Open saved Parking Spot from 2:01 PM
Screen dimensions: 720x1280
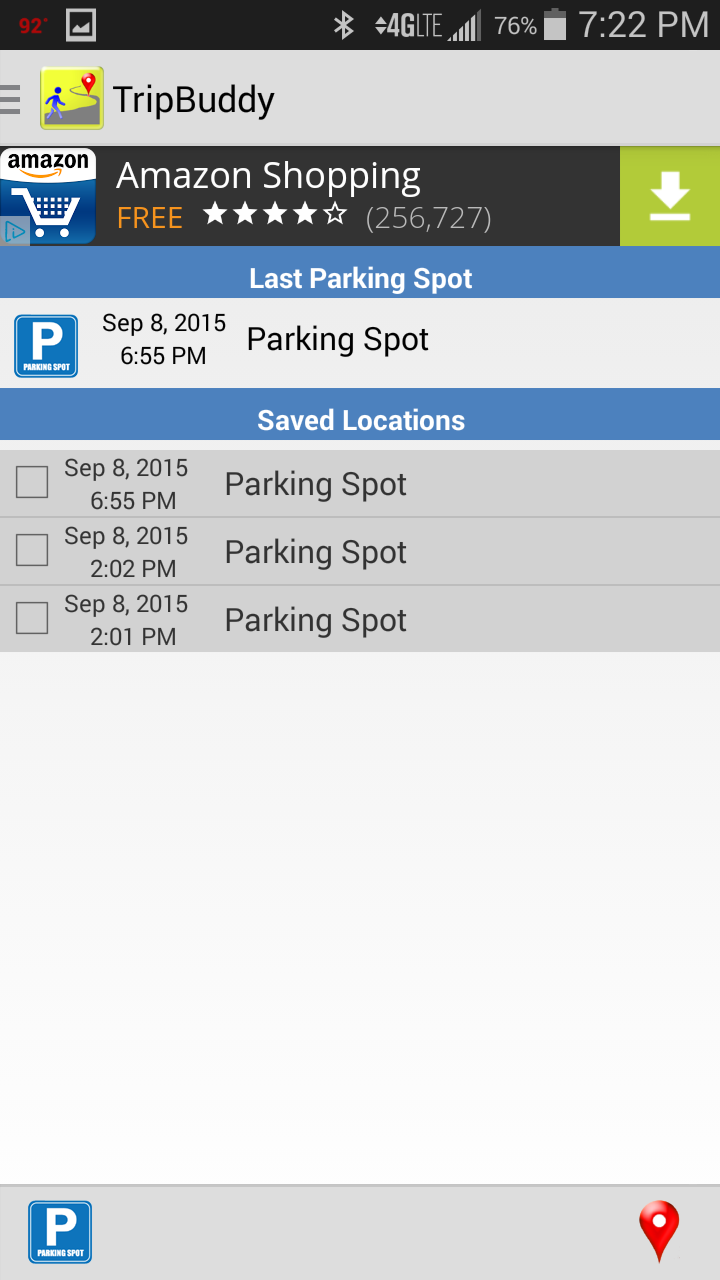click(360, 619)
